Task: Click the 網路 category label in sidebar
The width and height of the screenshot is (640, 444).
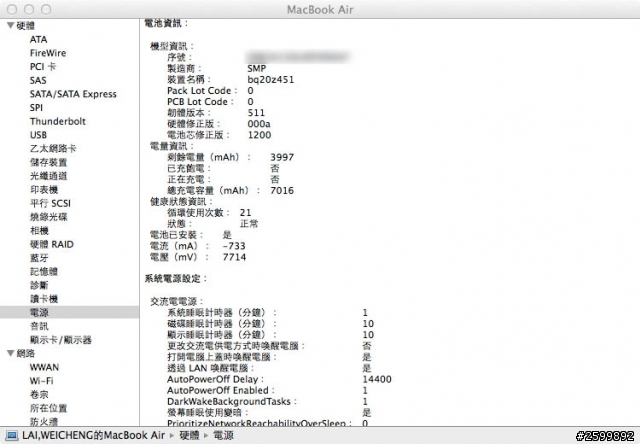Action: click(x=25, y=353)
